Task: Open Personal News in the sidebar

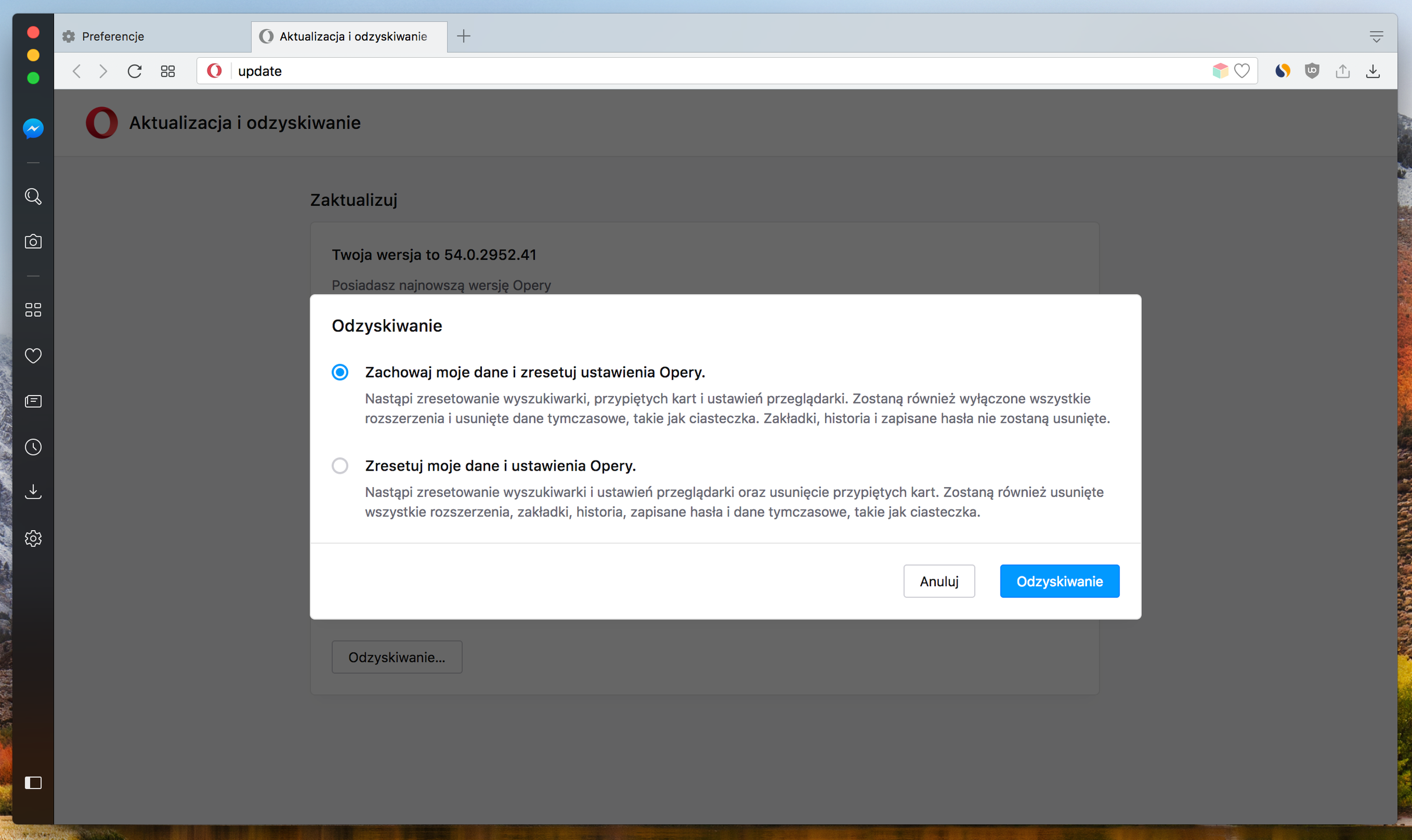Action: [x=33, y=401]
